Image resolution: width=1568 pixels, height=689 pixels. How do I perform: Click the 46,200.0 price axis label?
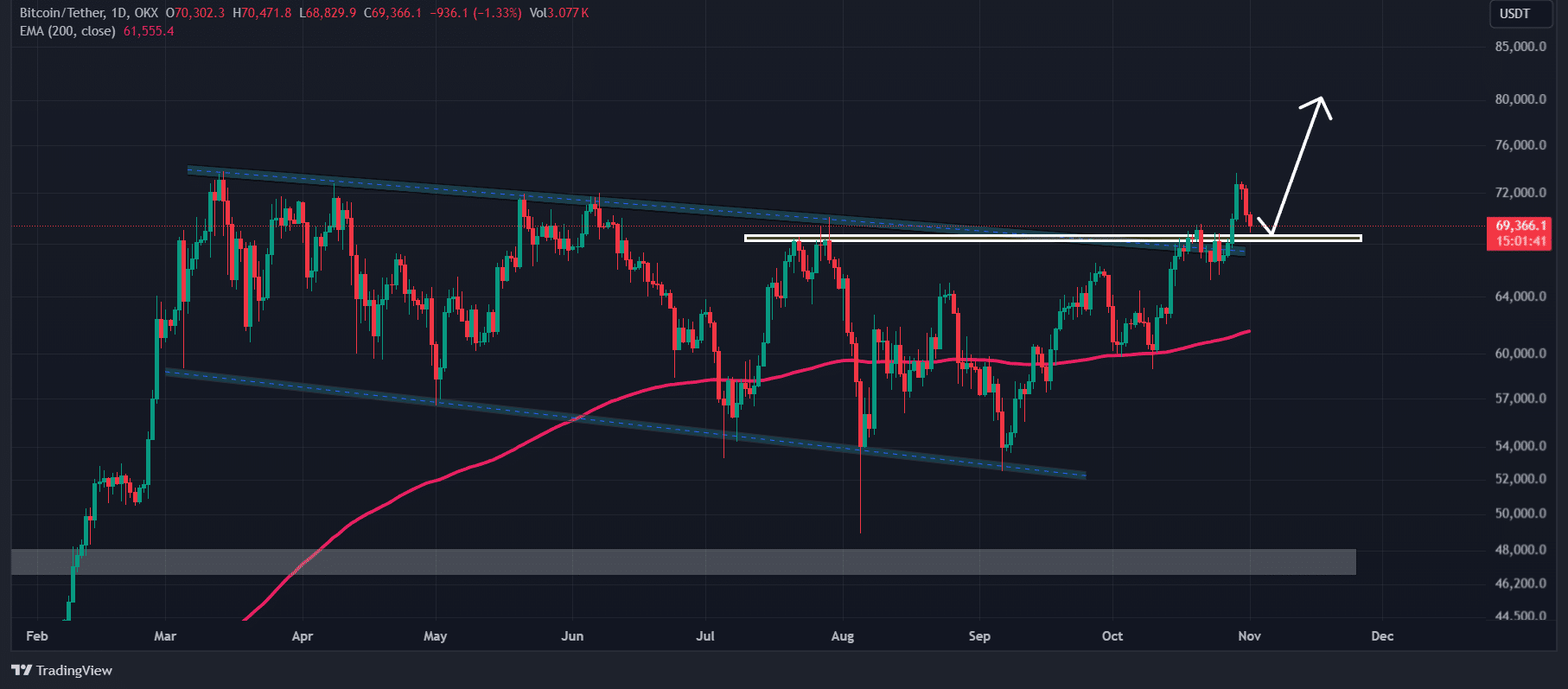pyautogui.click(x=1520, y=584)
